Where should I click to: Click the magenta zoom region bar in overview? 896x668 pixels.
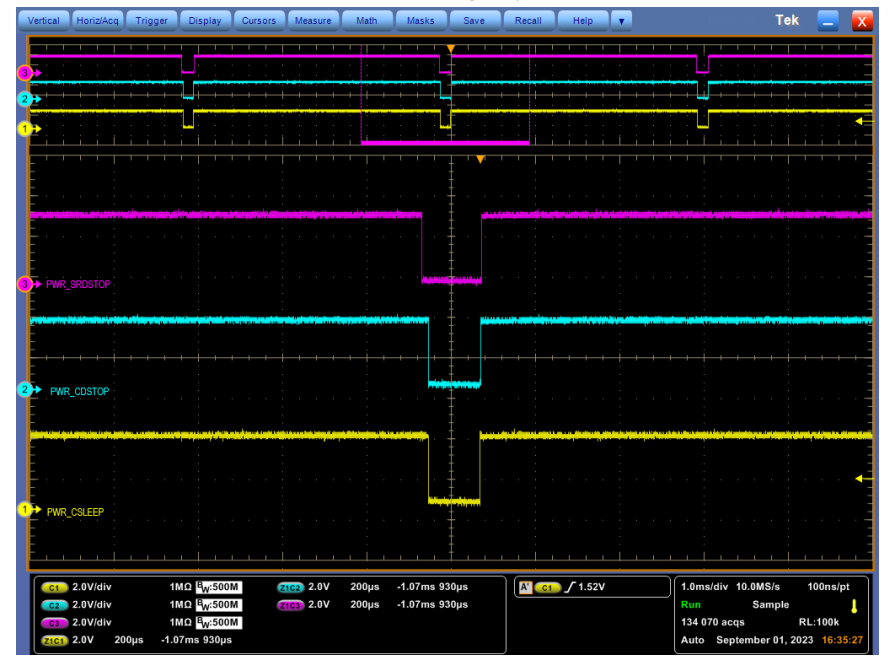coord(444,143)
